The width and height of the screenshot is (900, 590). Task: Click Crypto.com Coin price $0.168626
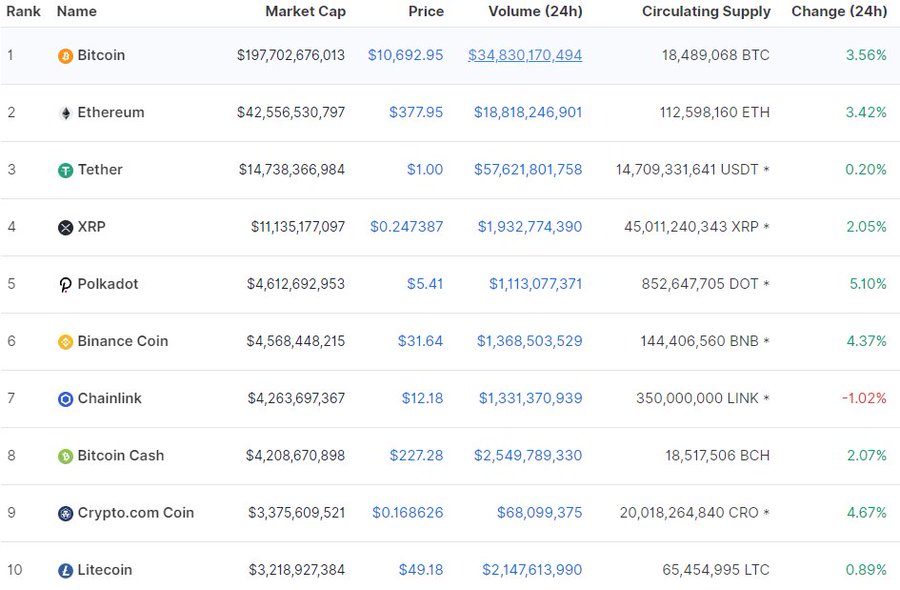tap(408, 513)
